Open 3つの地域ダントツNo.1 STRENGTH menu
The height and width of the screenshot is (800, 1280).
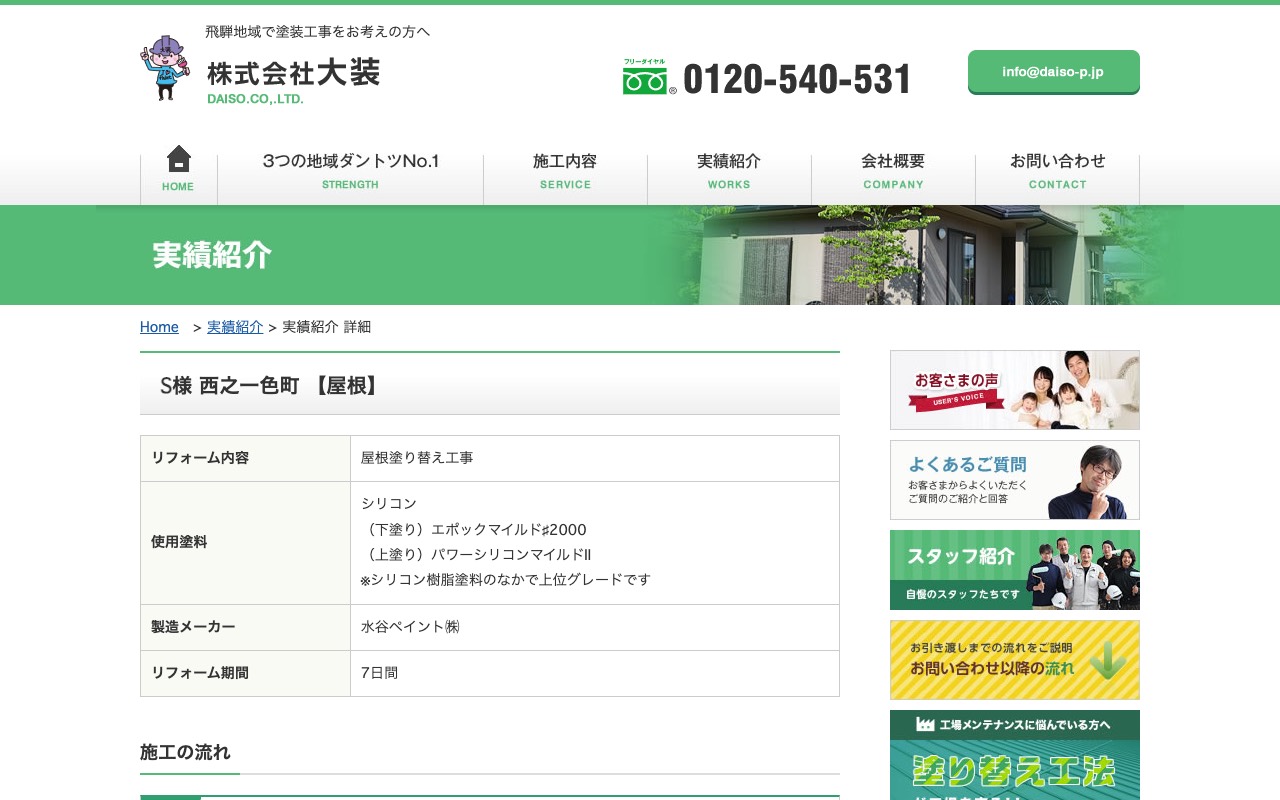click(x=350, y=171)
